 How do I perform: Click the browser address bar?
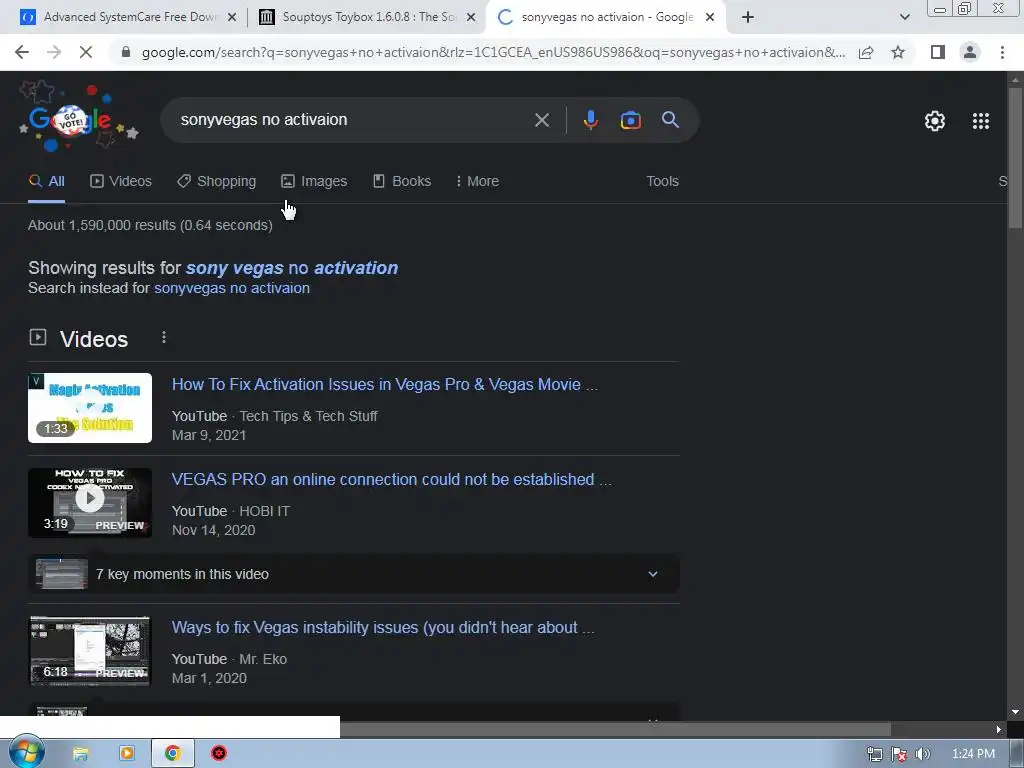[493, 52]
